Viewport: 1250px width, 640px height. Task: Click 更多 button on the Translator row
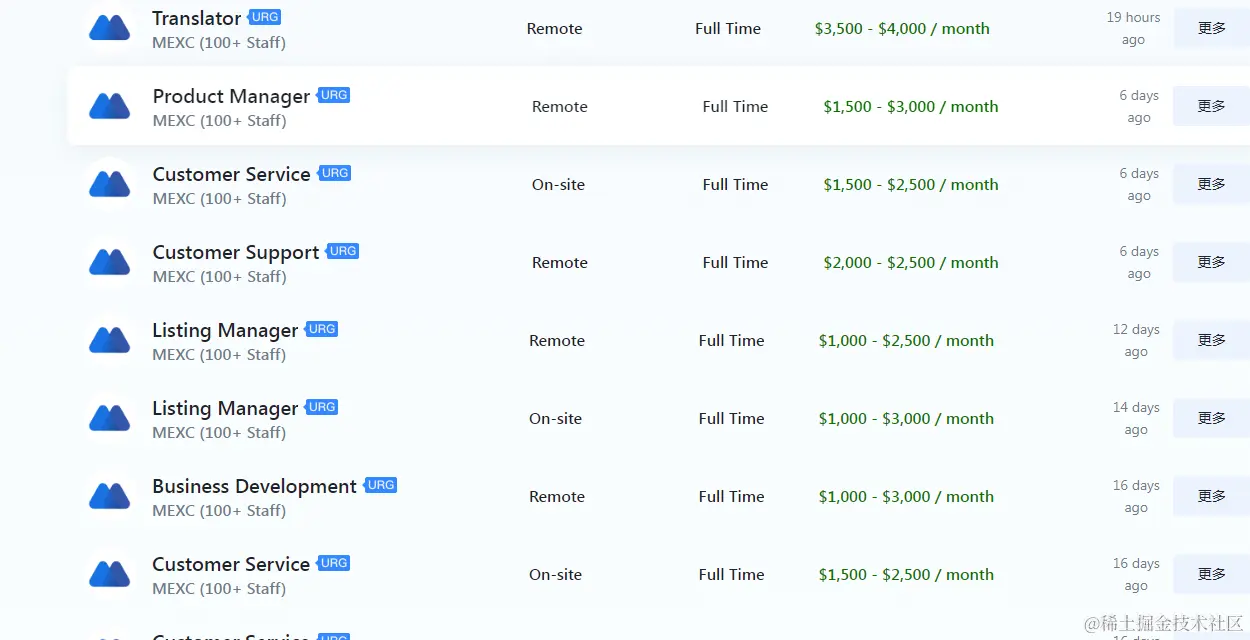pos(1211,28)
